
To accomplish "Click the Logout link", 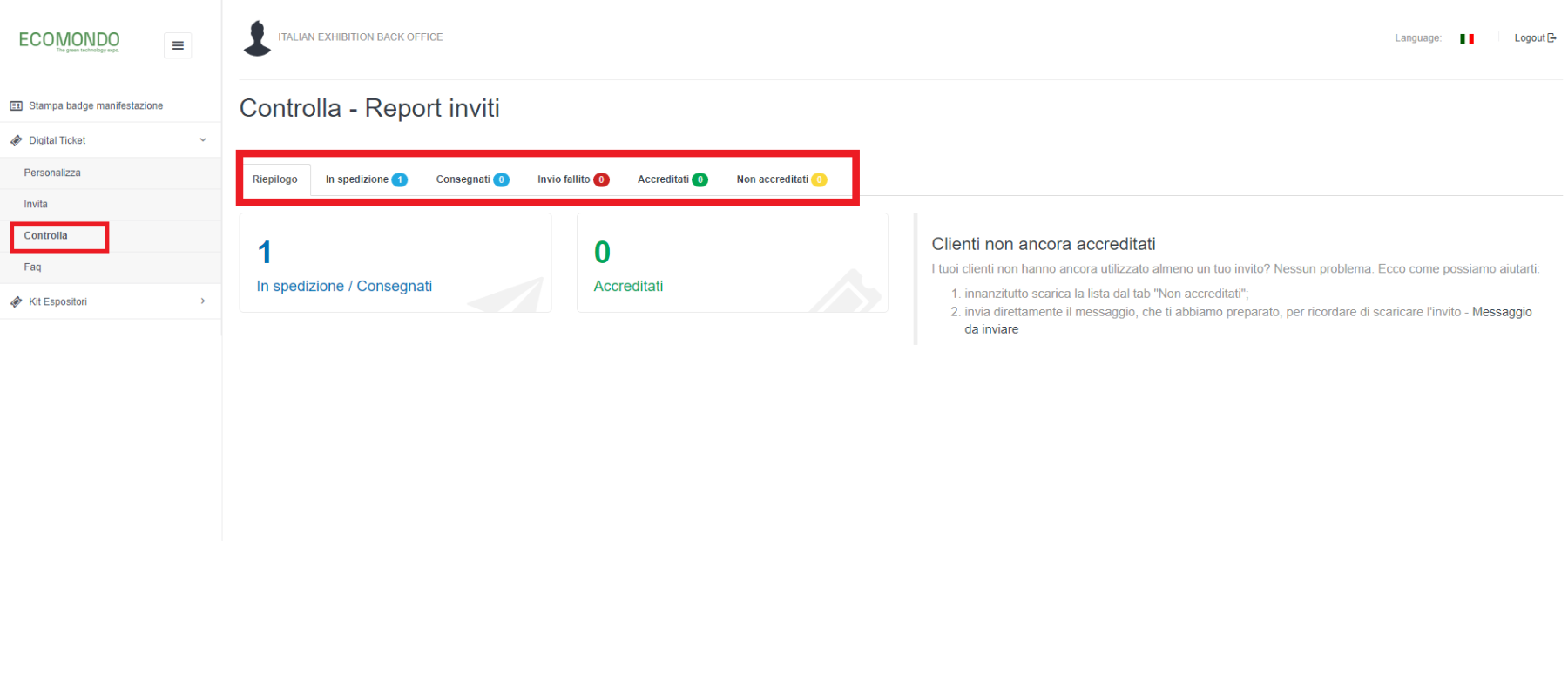I will point(1535,38).
